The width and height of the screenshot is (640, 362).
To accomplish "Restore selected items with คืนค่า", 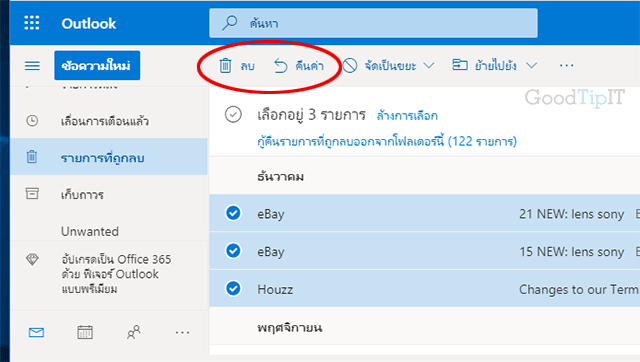I will pos(299,65).
